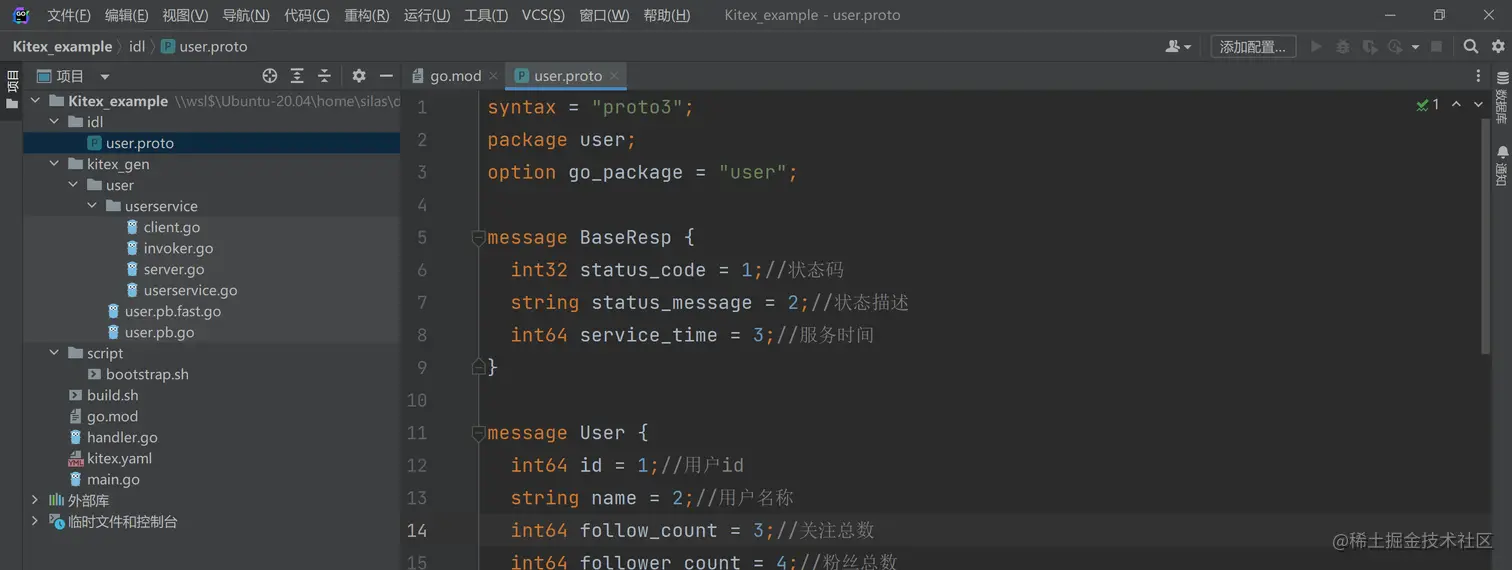Click the 添加配置... button
The height and width of the screenshot is (570, 1512).
pos(1253,47)
